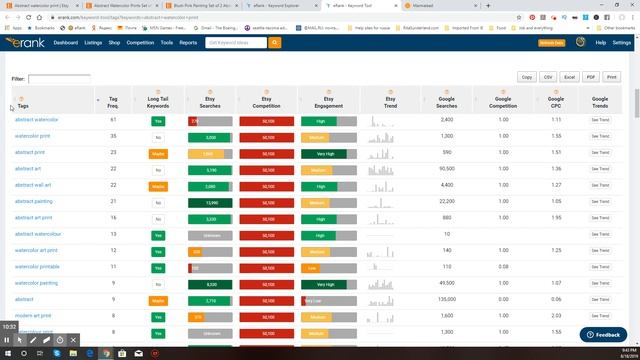Reload the browser page
This screenshot has width=640, height=360.
coord(29,18)
